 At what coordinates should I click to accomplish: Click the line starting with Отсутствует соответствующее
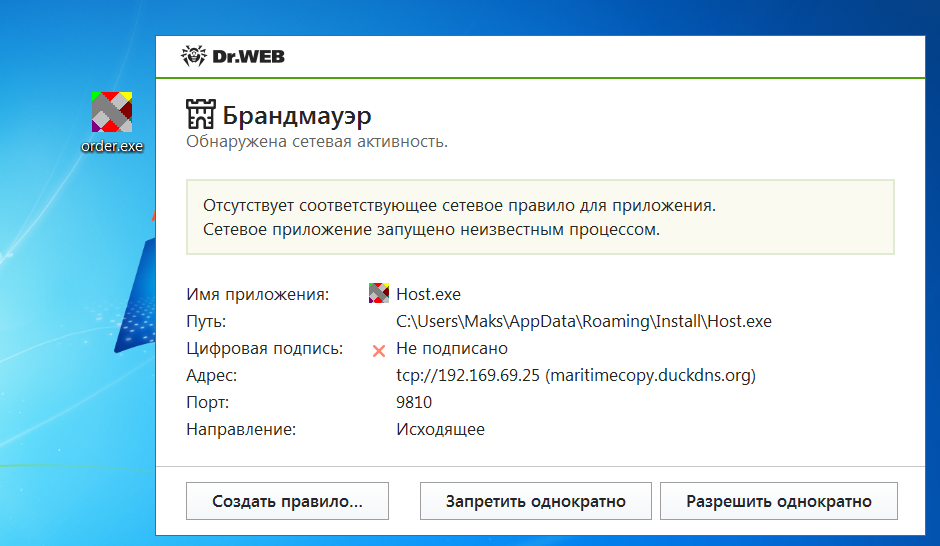click(459, 206)
